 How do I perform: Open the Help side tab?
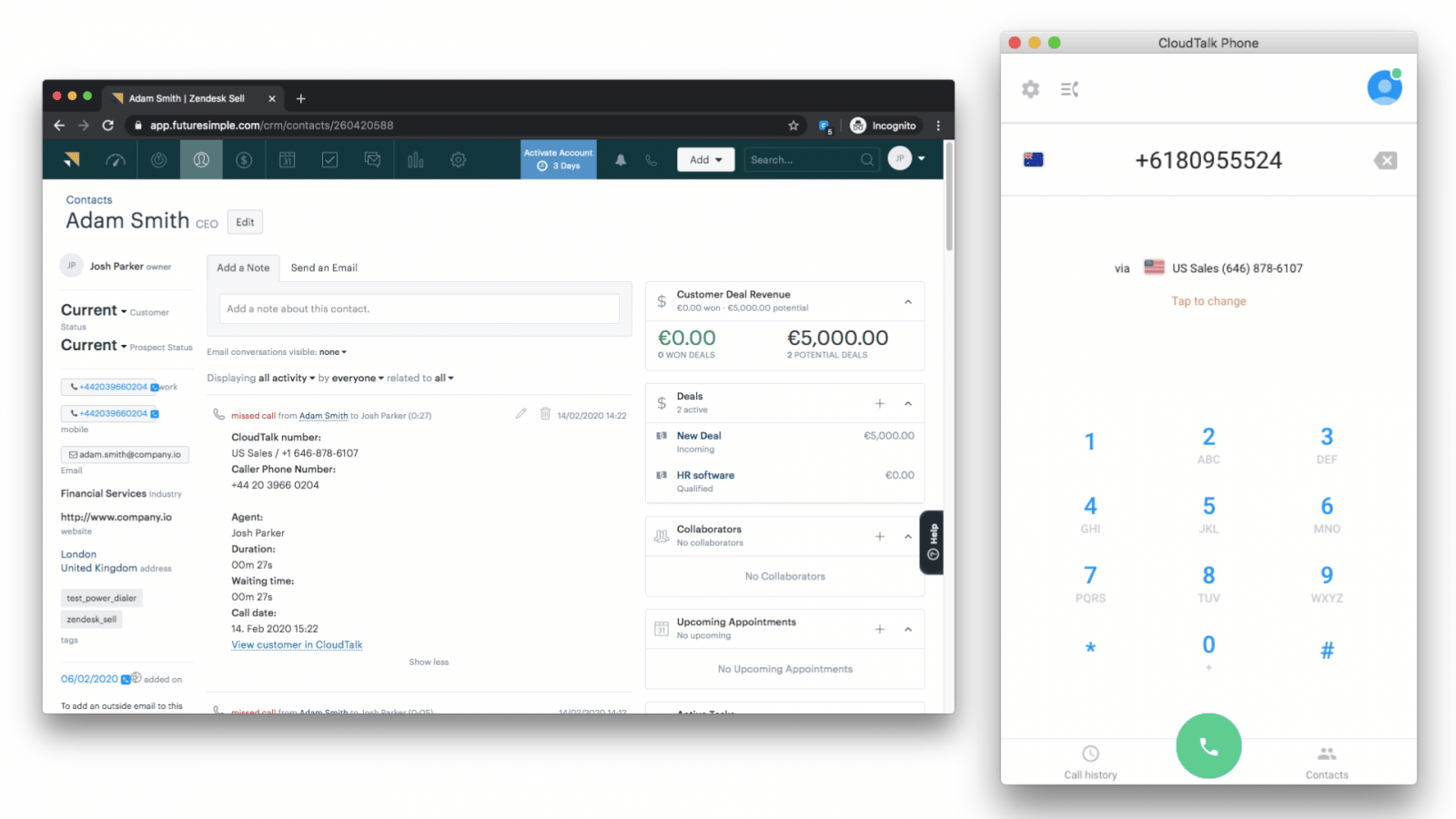(932, 542)
